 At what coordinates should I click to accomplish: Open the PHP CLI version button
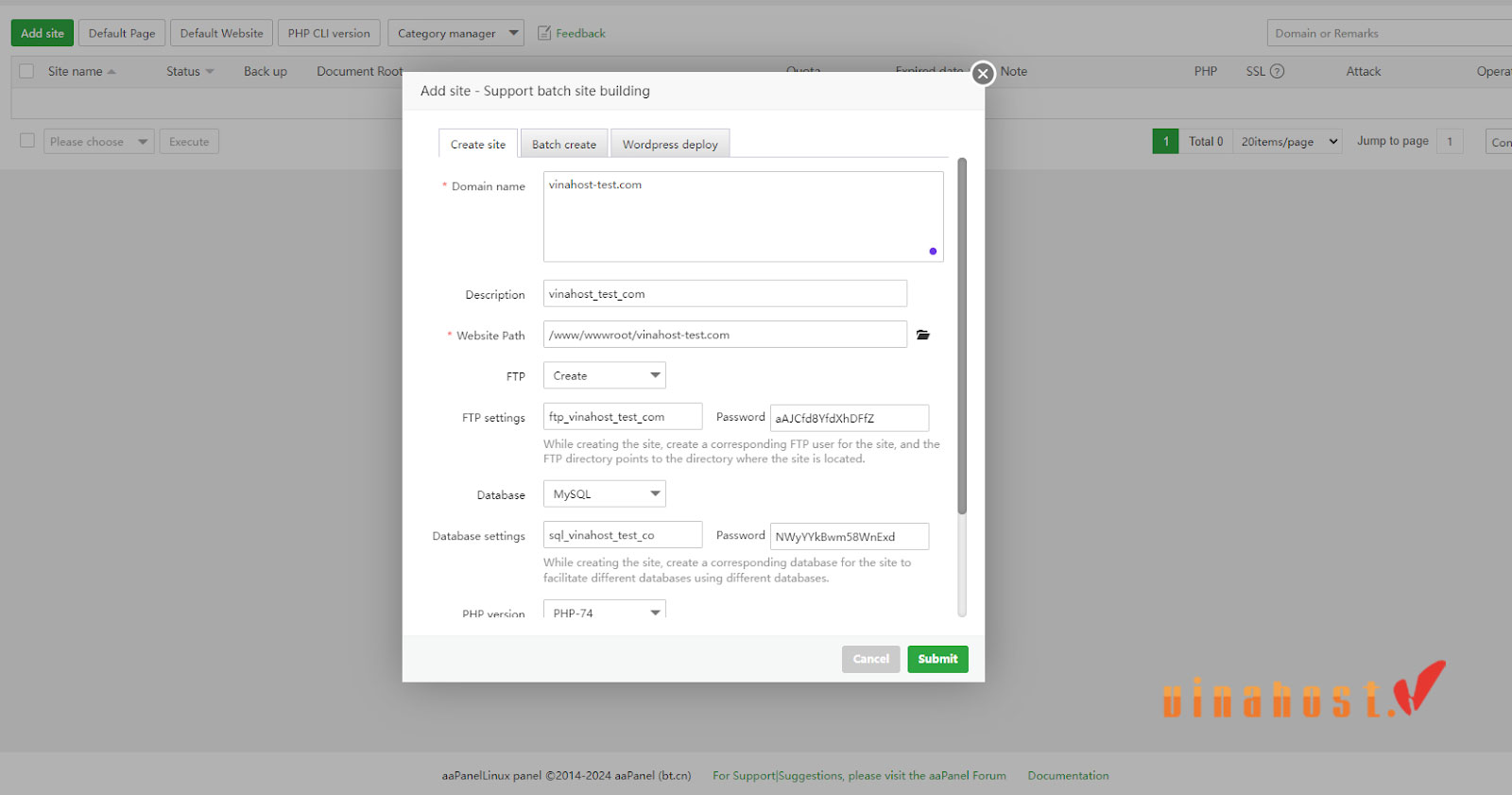329,33
